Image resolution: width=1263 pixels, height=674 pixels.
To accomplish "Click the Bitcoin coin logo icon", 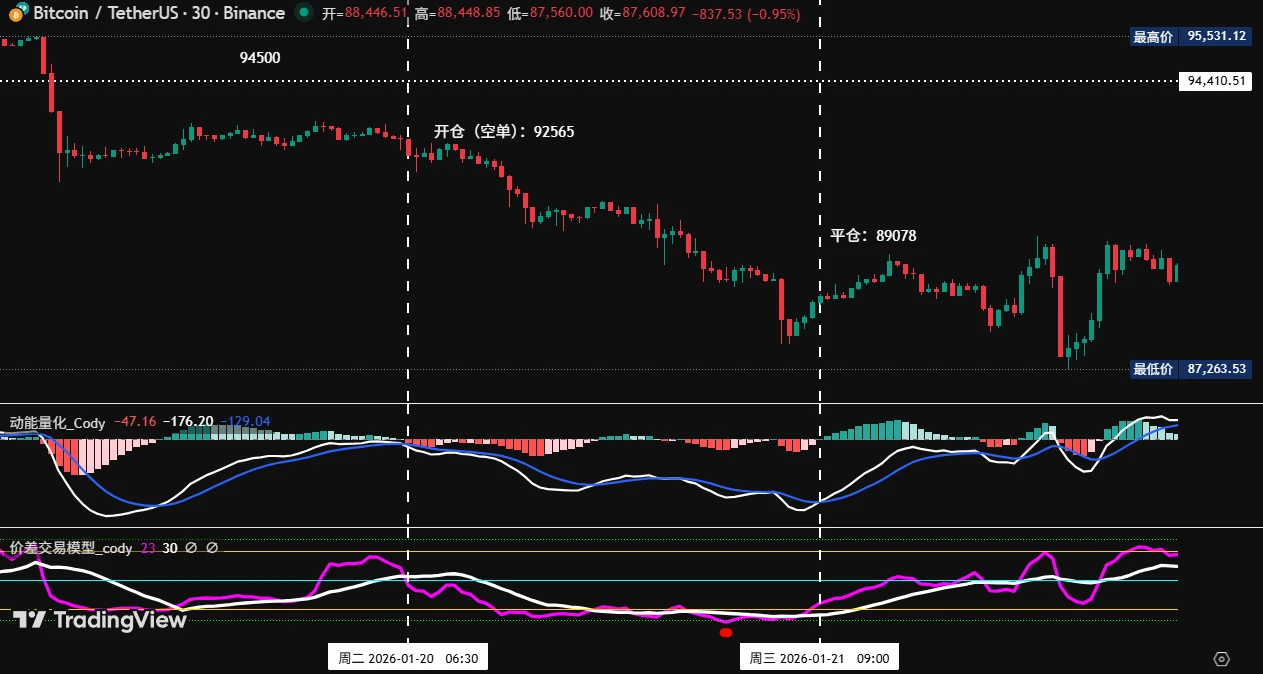I will (17, 14).
